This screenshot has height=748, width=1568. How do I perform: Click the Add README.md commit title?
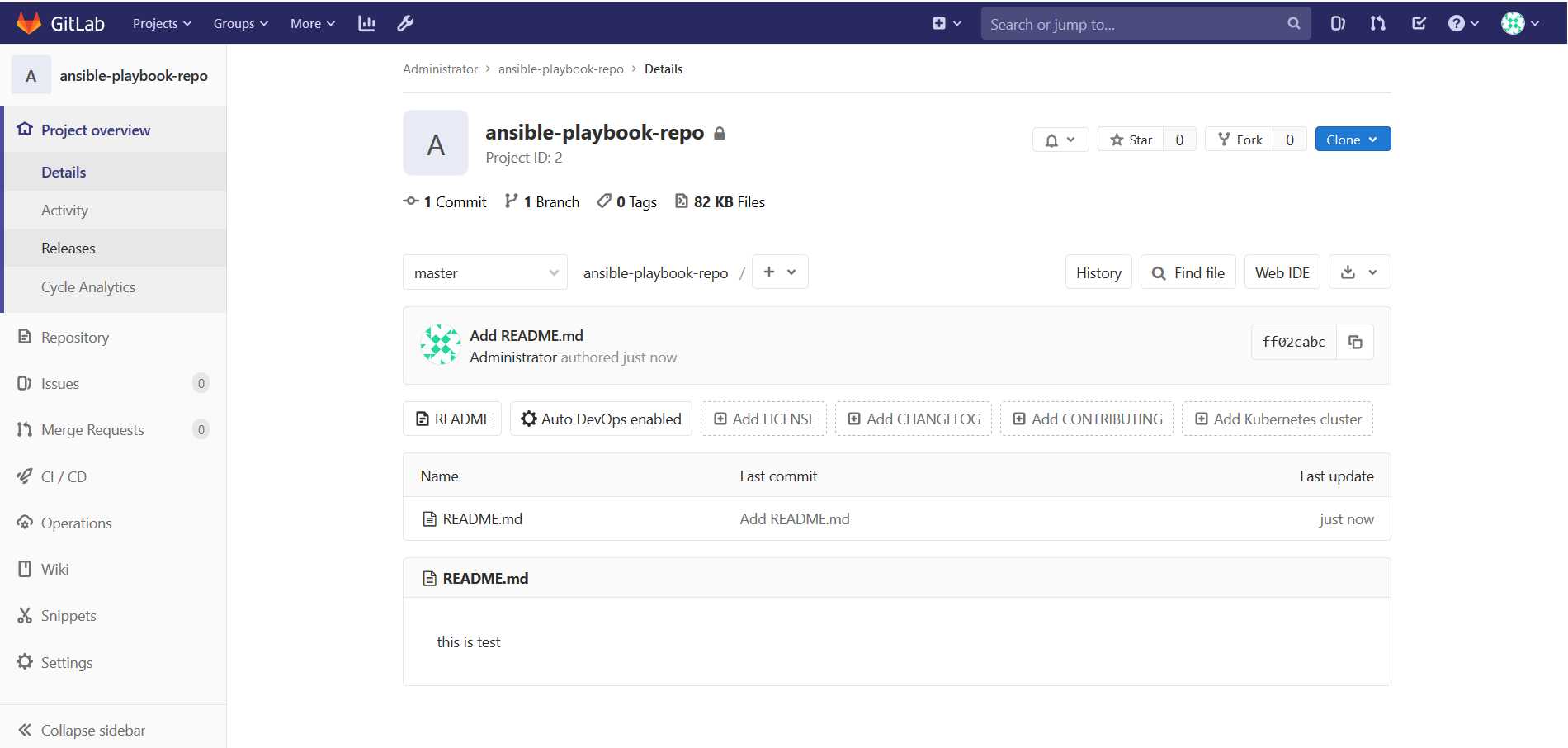click(527, 335)
